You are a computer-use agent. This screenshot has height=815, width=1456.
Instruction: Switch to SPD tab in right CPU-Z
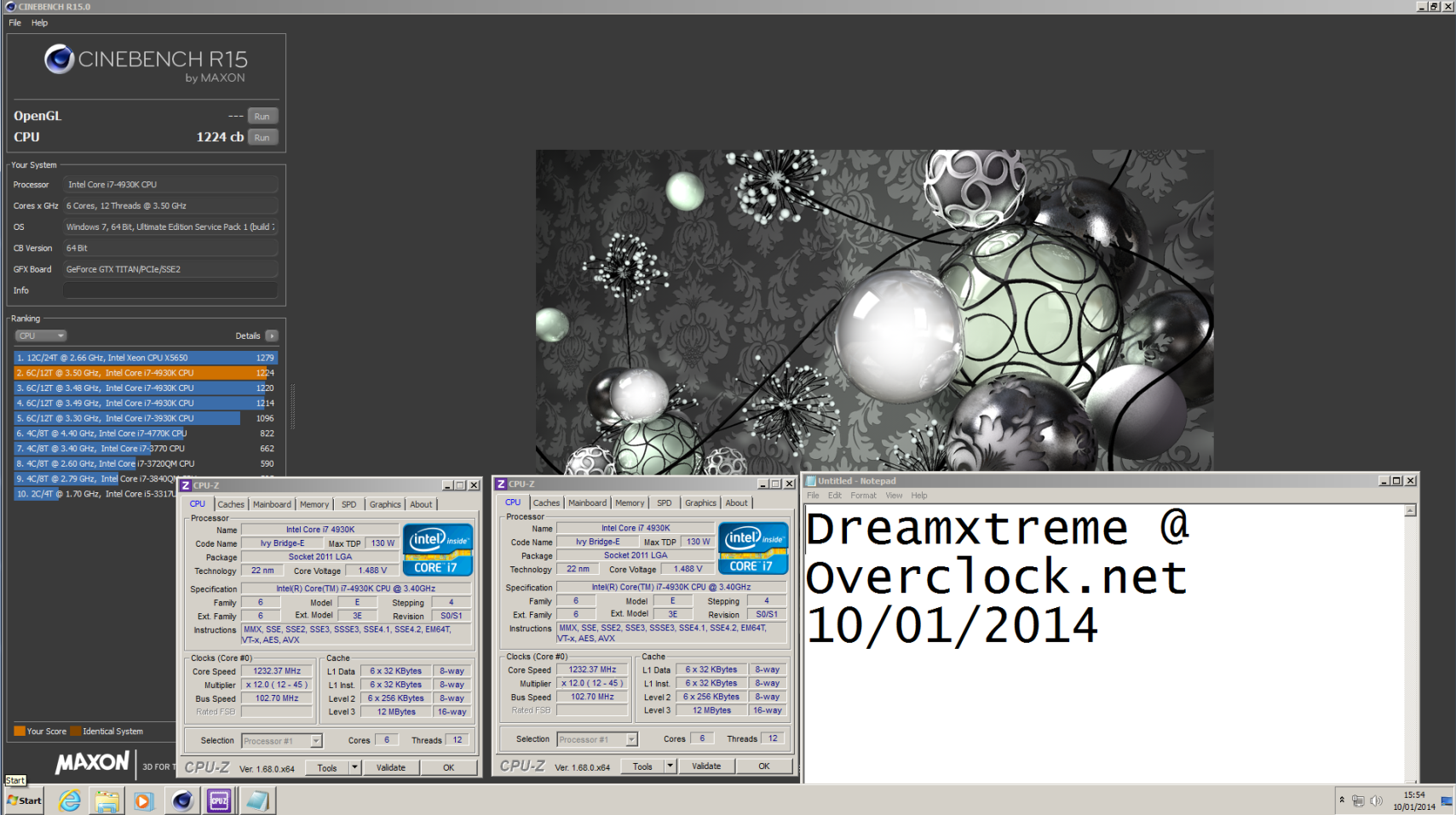pos(665,502)
